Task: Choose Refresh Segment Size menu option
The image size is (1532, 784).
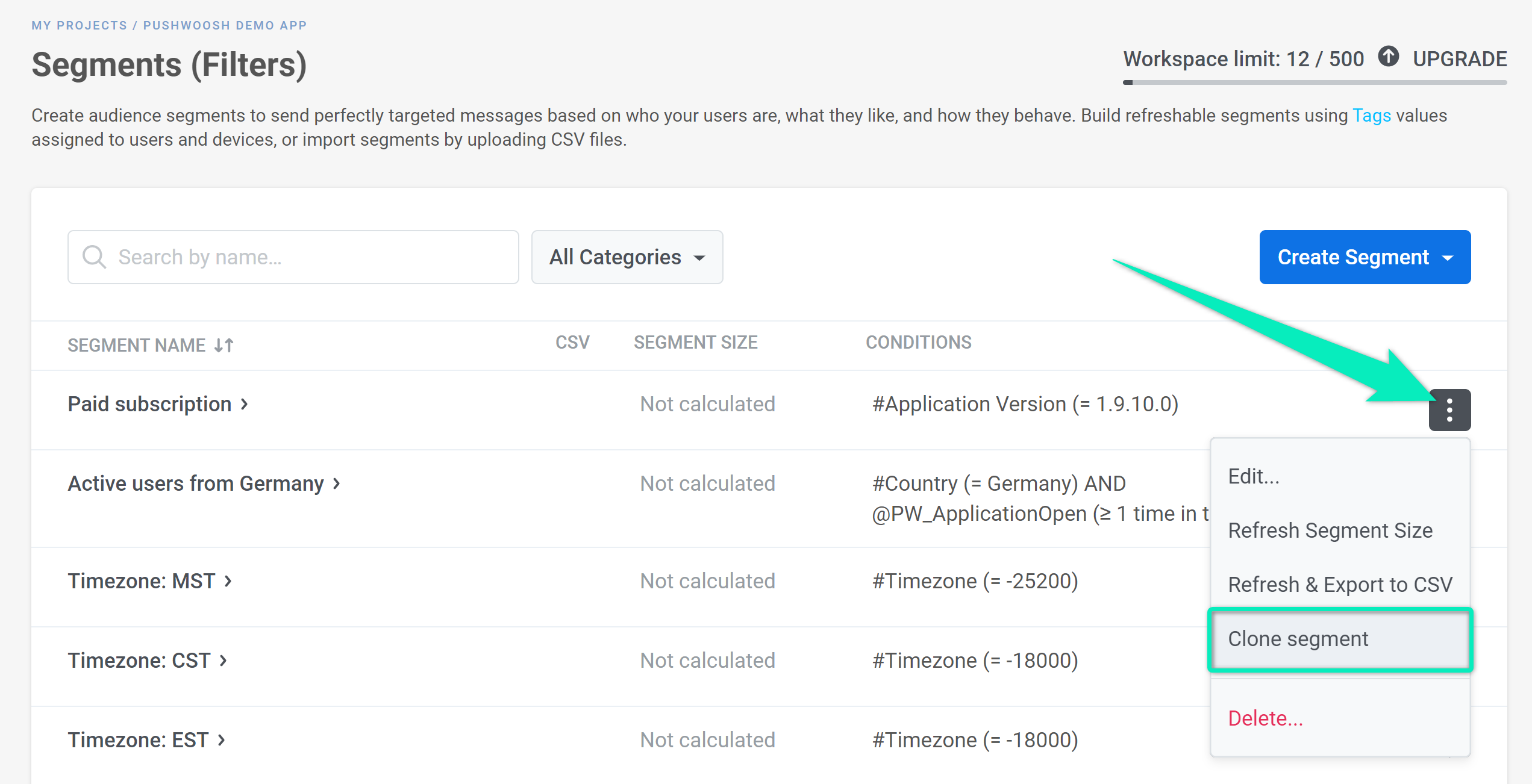Action: (1330, 530)
